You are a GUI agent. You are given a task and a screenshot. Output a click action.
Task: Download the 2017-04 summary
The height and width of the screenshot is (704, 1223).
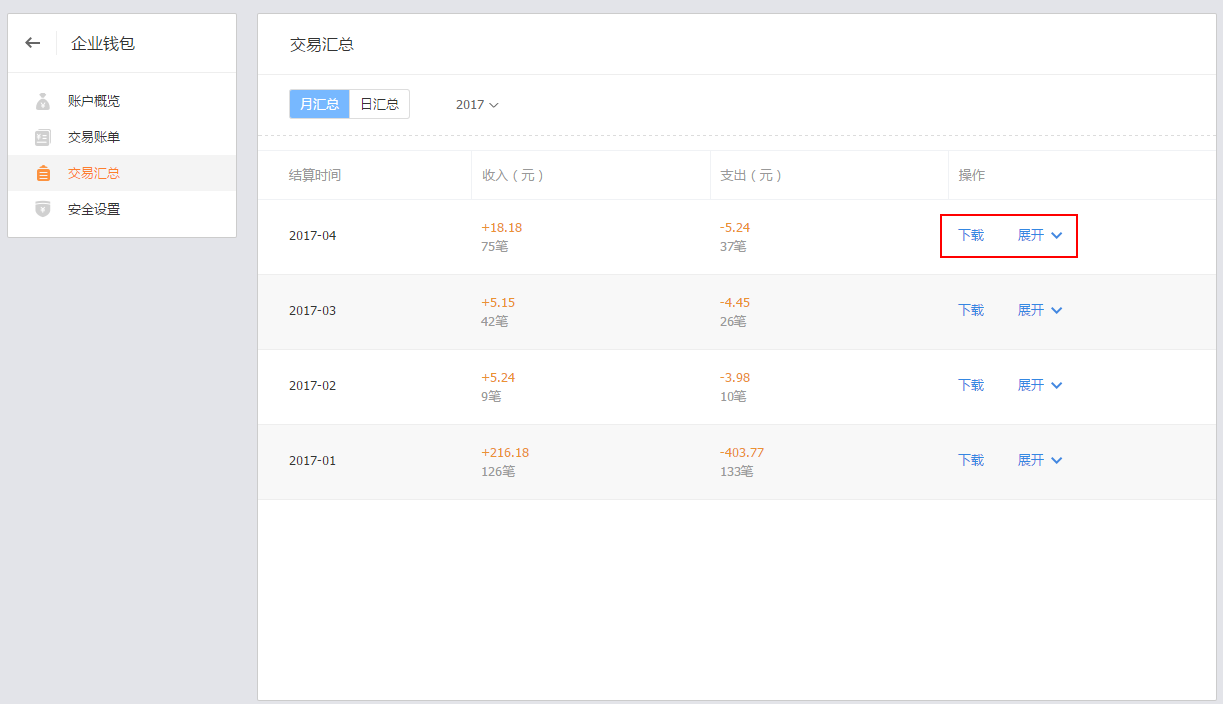pos(971,235)
